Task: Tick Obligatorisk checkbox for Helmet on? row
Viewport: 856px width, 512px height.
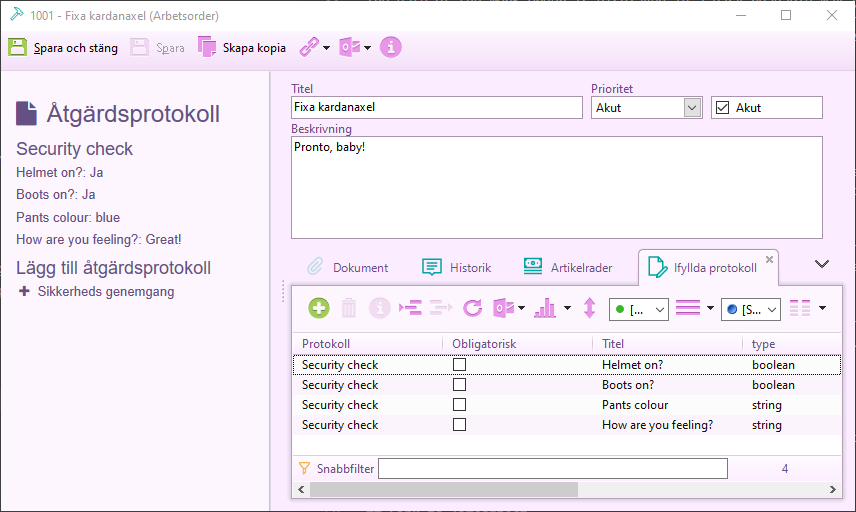Action: (x=460, y=365)
